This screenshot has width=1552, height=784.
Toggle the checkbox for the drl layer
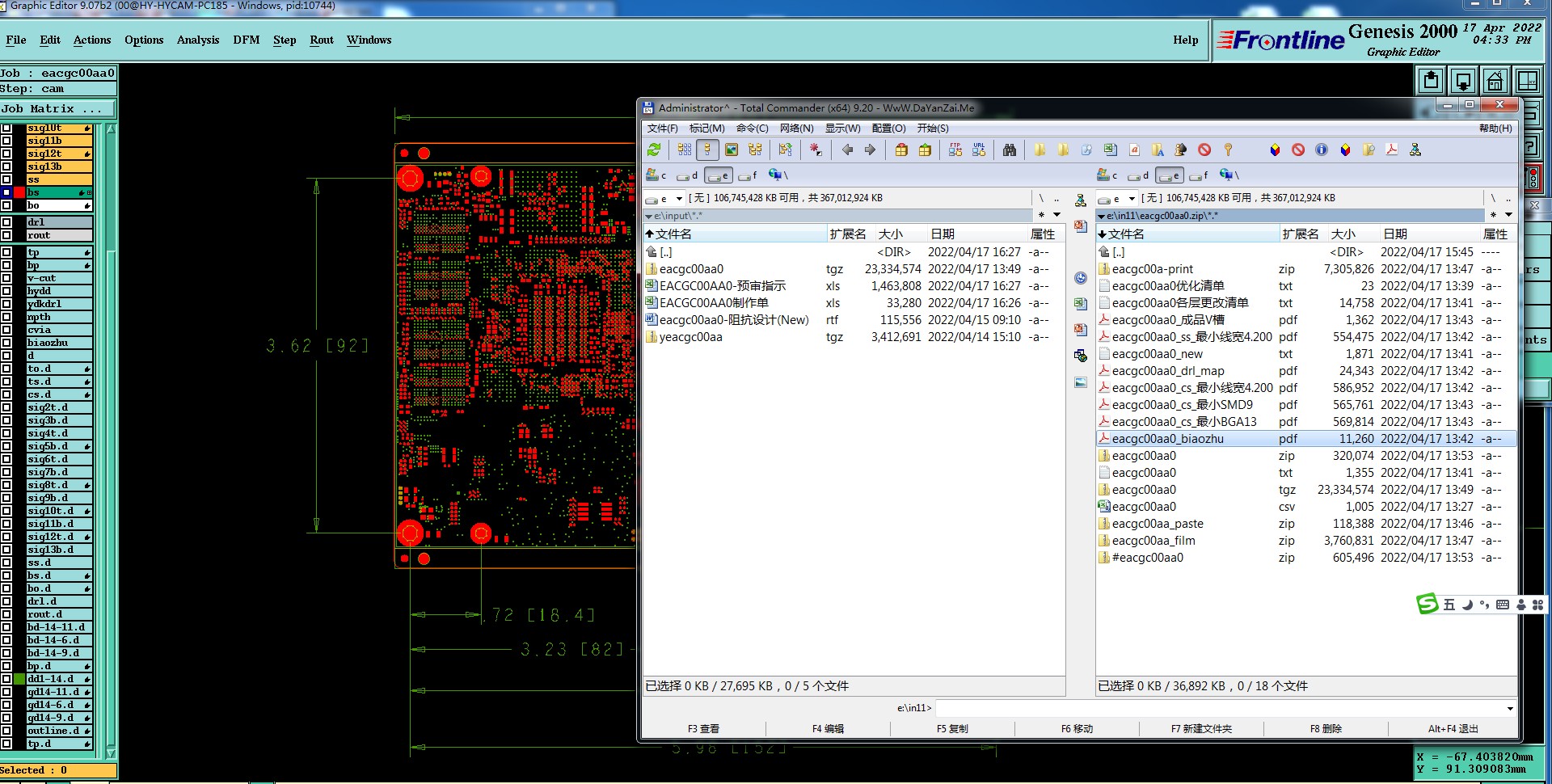click(x=6, y=222)
